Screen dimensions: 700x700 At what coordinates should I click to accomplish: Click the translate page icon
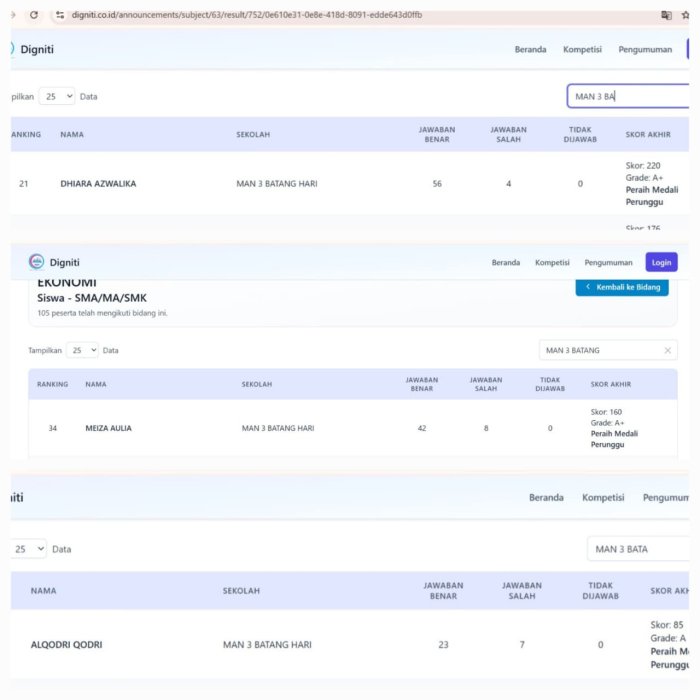pos(667,15)
